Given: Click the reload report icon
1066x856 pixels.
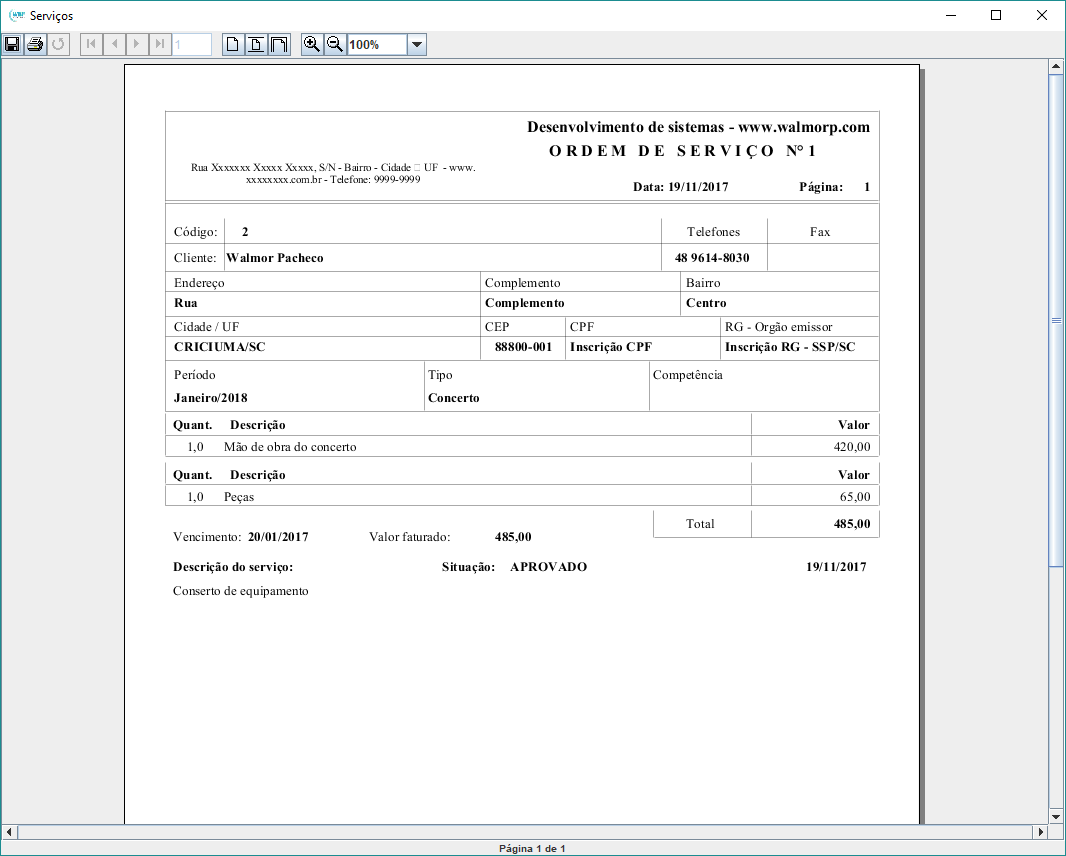Looking at the screenshot, I should click(x=58, y=44).
